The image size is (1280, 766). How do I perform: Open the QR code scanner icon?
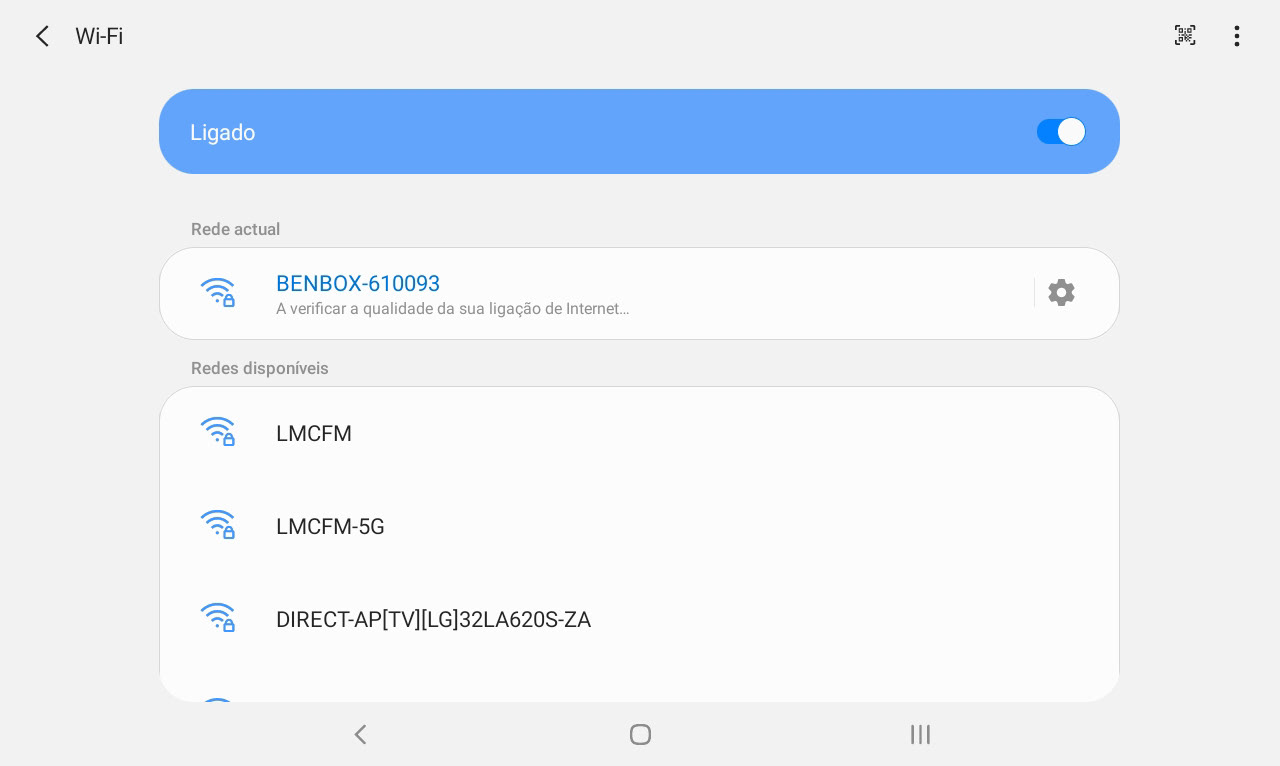coord(1185,36)
